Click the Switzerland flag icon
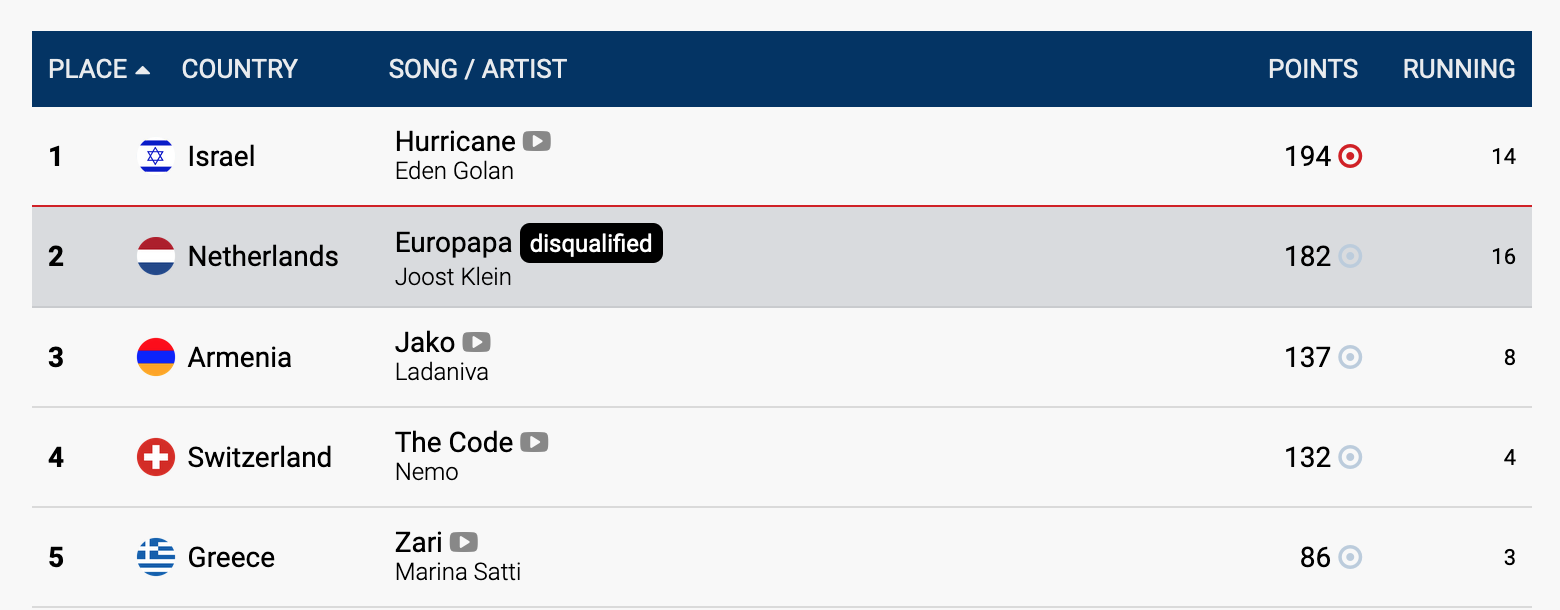 coord(156,457)
